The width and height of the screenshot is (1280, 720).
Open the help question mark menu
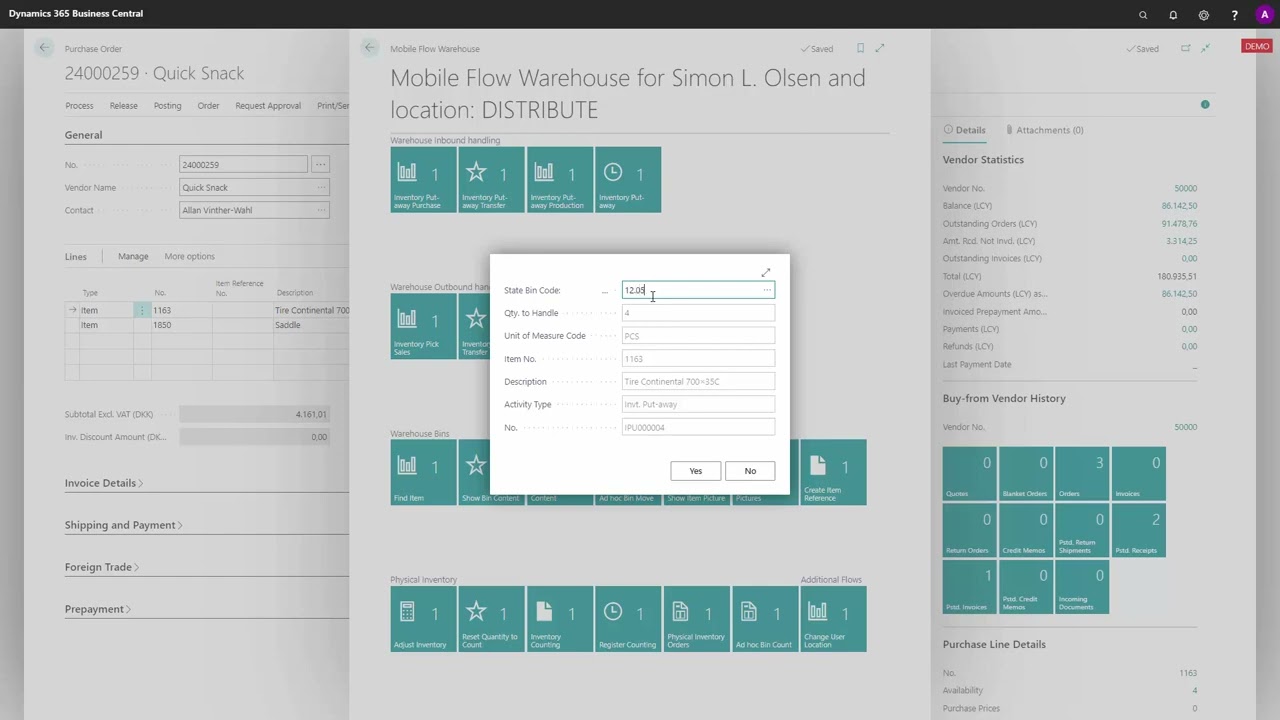1235,15
